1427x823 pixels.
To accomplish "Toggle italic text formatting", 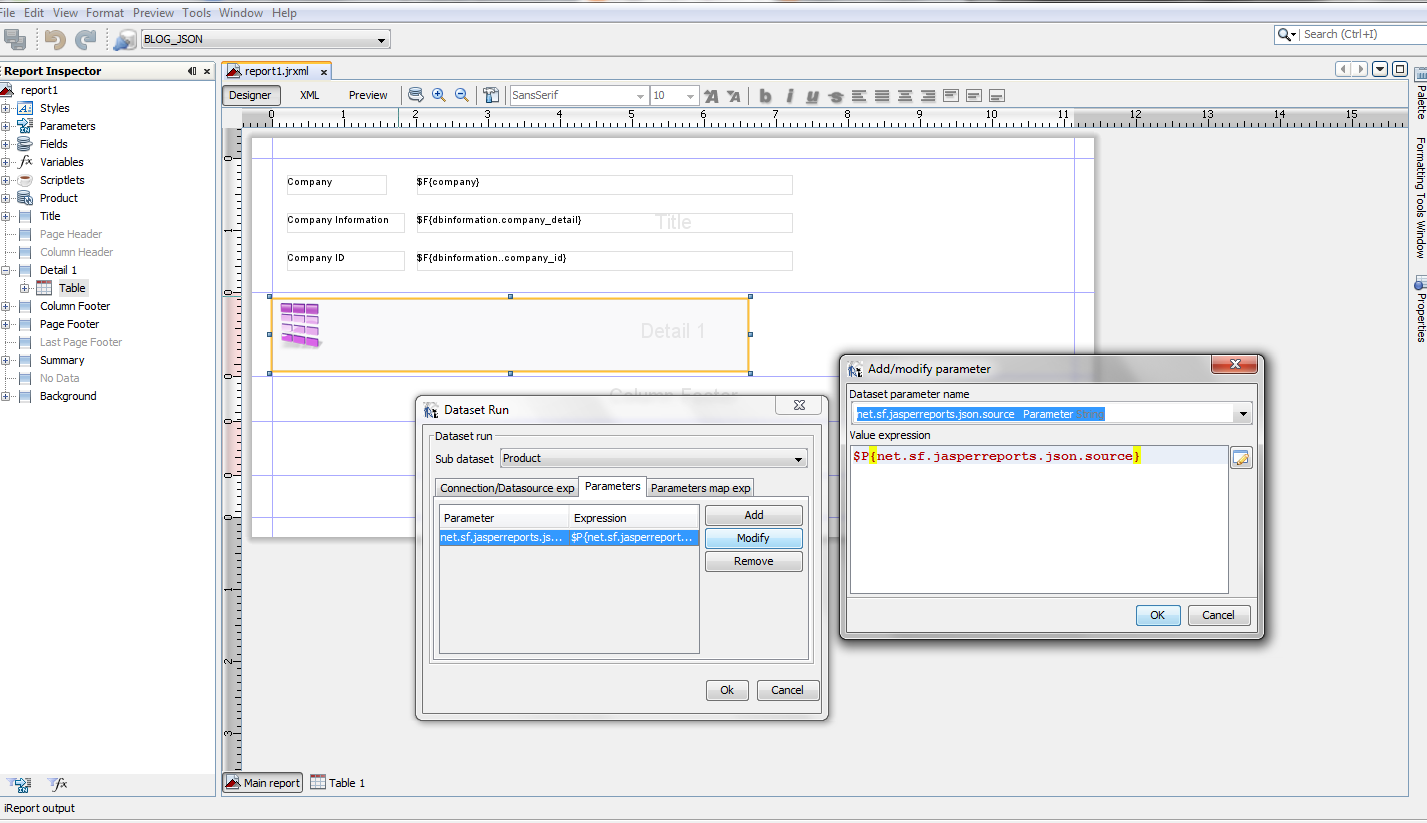I will coord(789,96).
